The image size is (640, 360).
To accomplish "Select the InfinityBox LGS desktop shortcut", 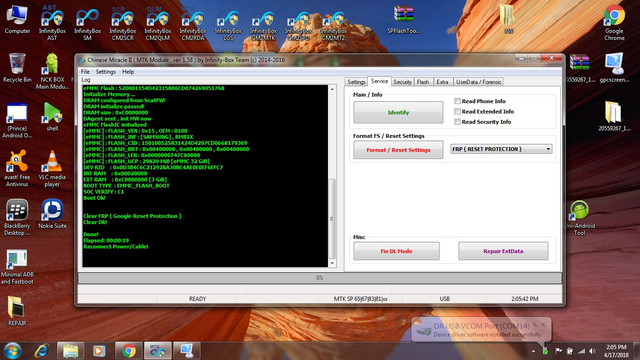I will coord(228,25).
